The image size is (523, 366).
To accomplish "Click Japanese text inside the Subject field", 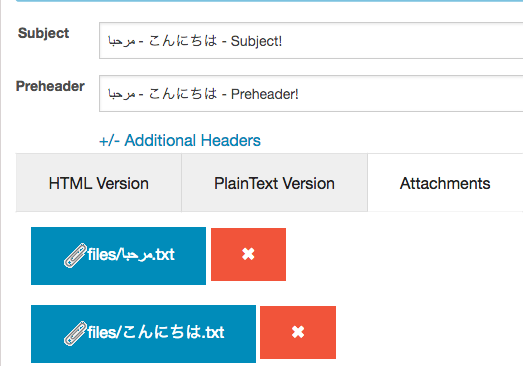I will tap(183, 41).
